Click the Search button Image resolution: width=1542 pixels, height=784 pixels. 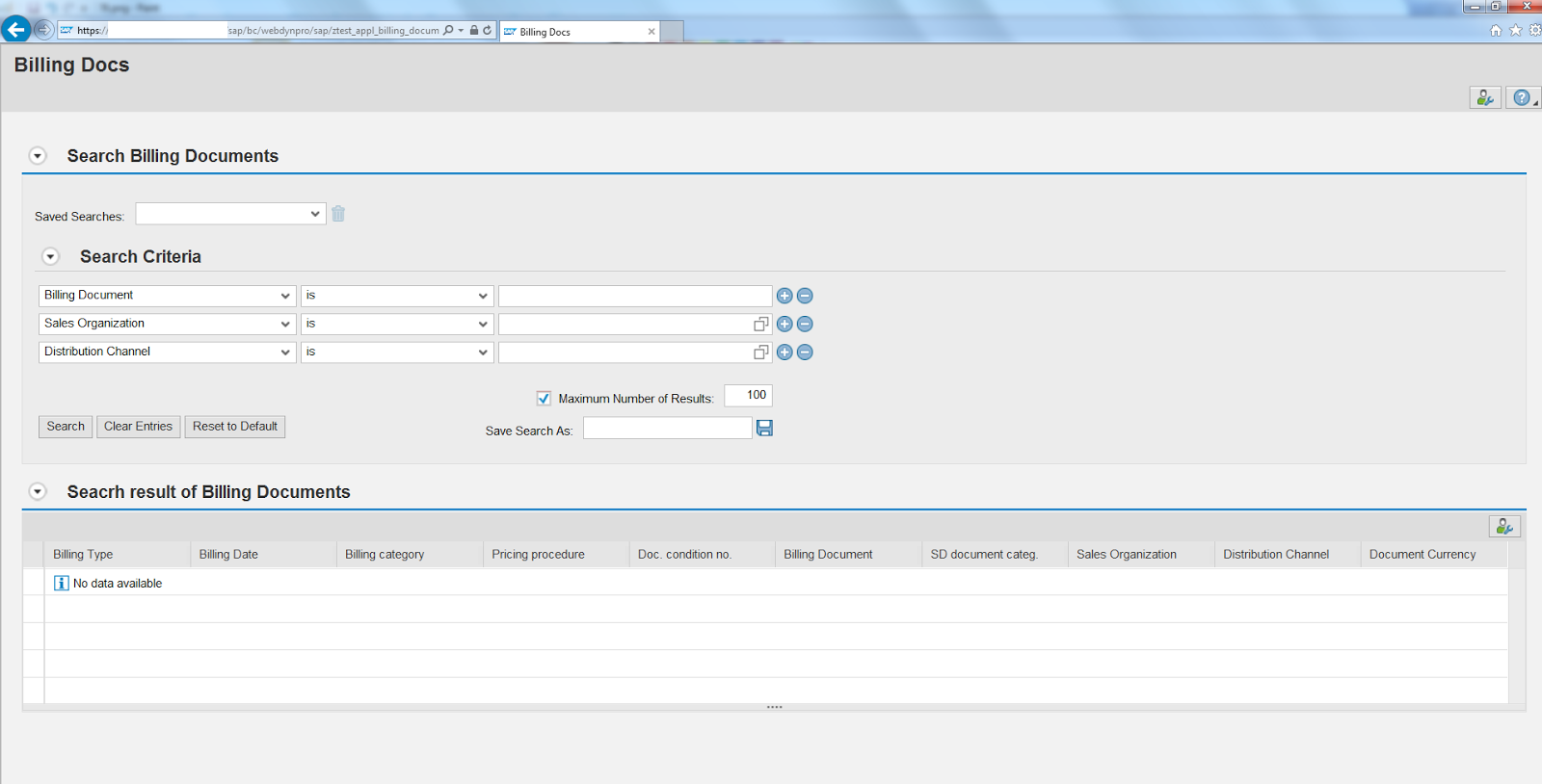coord(66,427)
